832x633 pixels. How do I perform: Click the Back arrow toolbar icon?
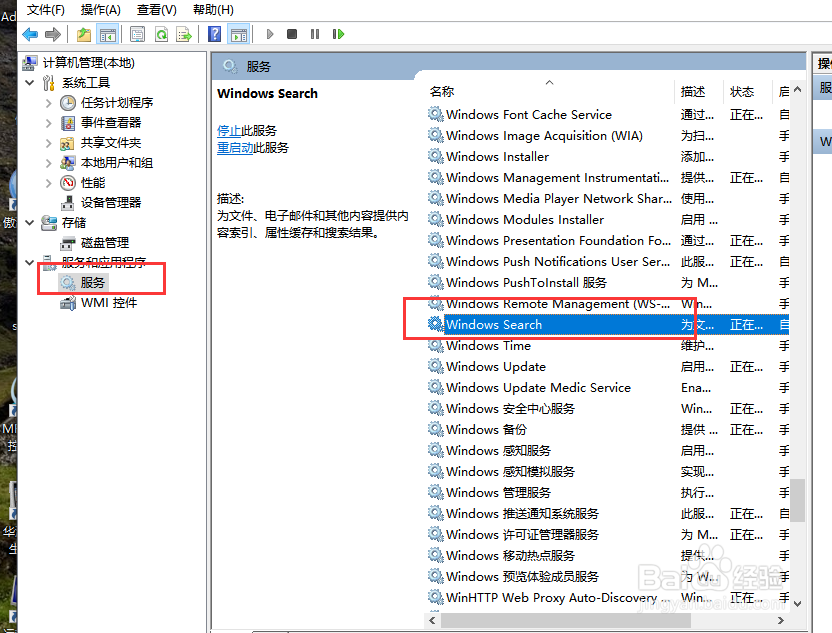(30, 34)
